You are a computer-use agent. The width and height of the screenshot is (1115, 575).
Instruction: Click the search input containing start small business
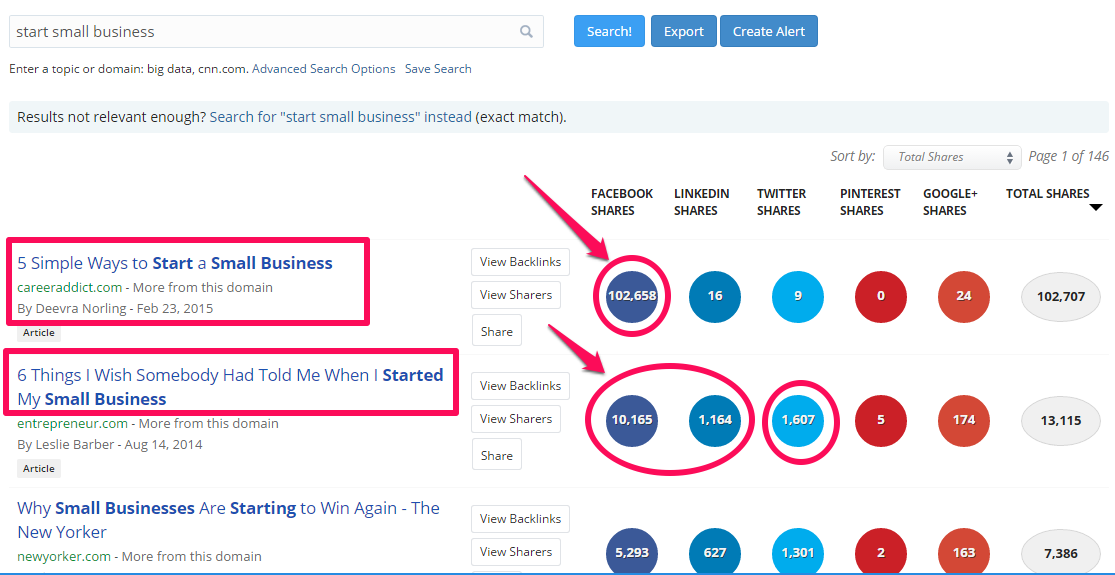point(276,31)
